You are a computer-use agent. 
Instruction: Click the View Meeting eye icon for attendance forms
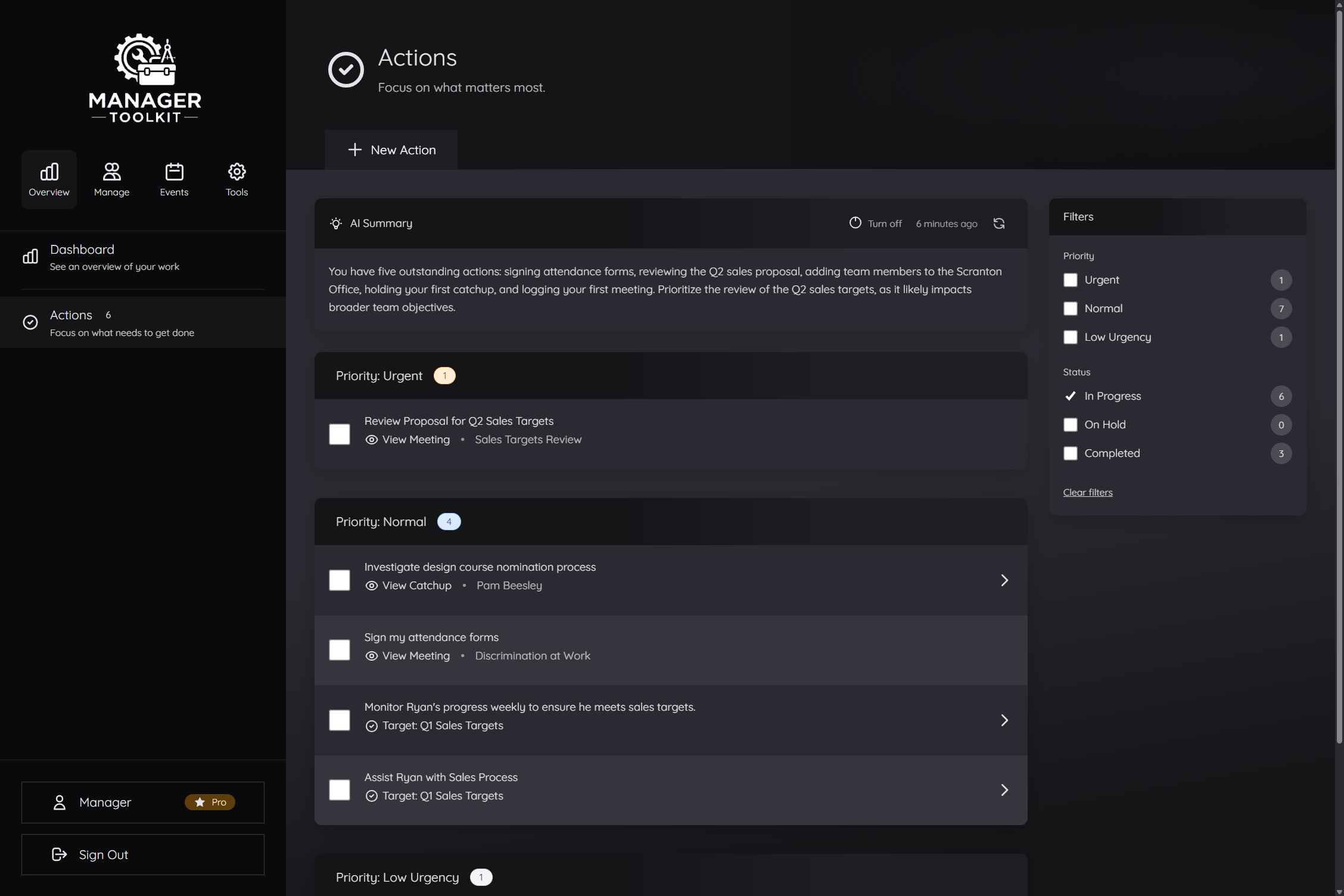[x=371, y=656]
